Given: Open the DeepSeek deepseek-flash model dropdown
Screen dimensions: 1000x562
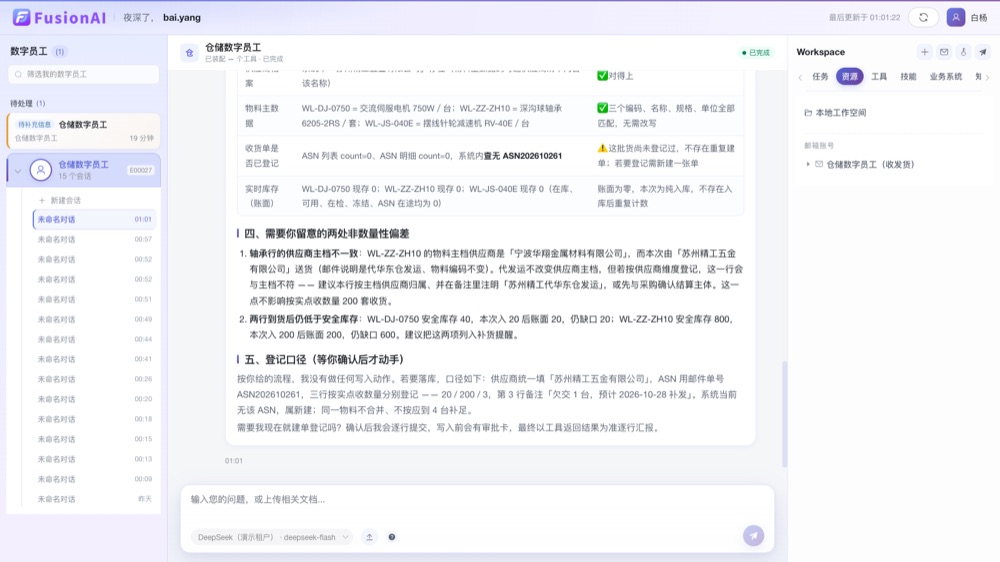Looking at the screenshot, I should (x=272, y=537).
